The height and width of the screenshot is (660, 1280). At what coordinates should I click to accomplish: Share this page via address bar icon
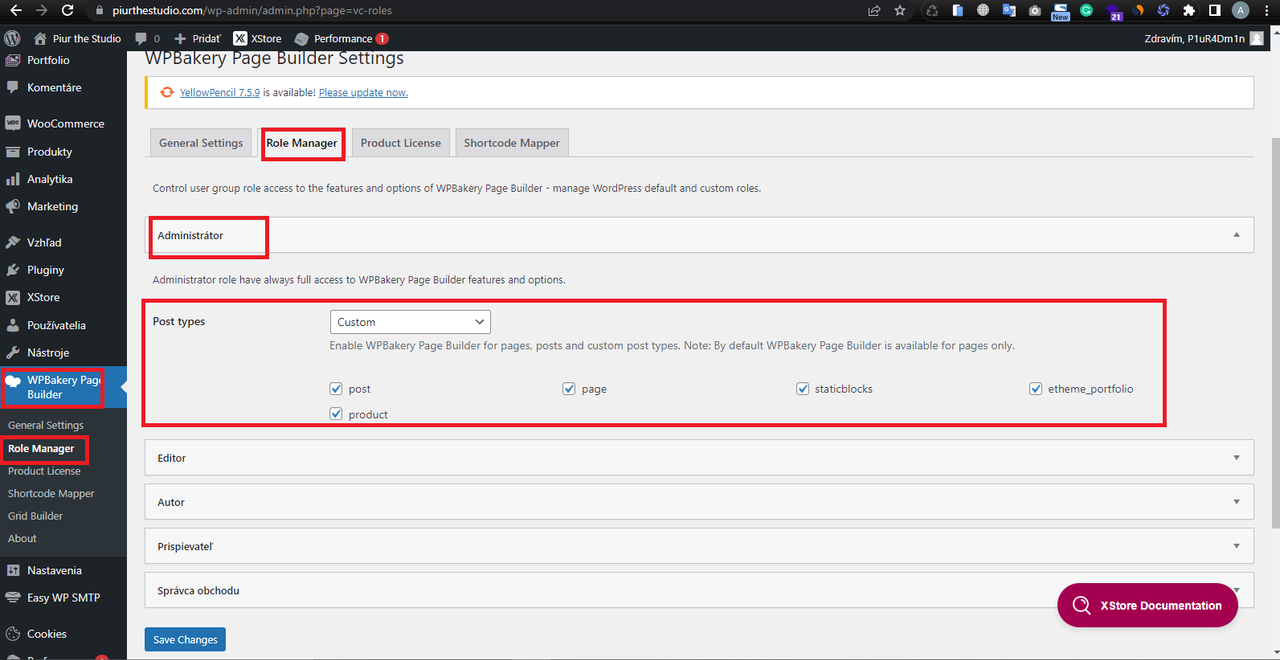[874, 10]
